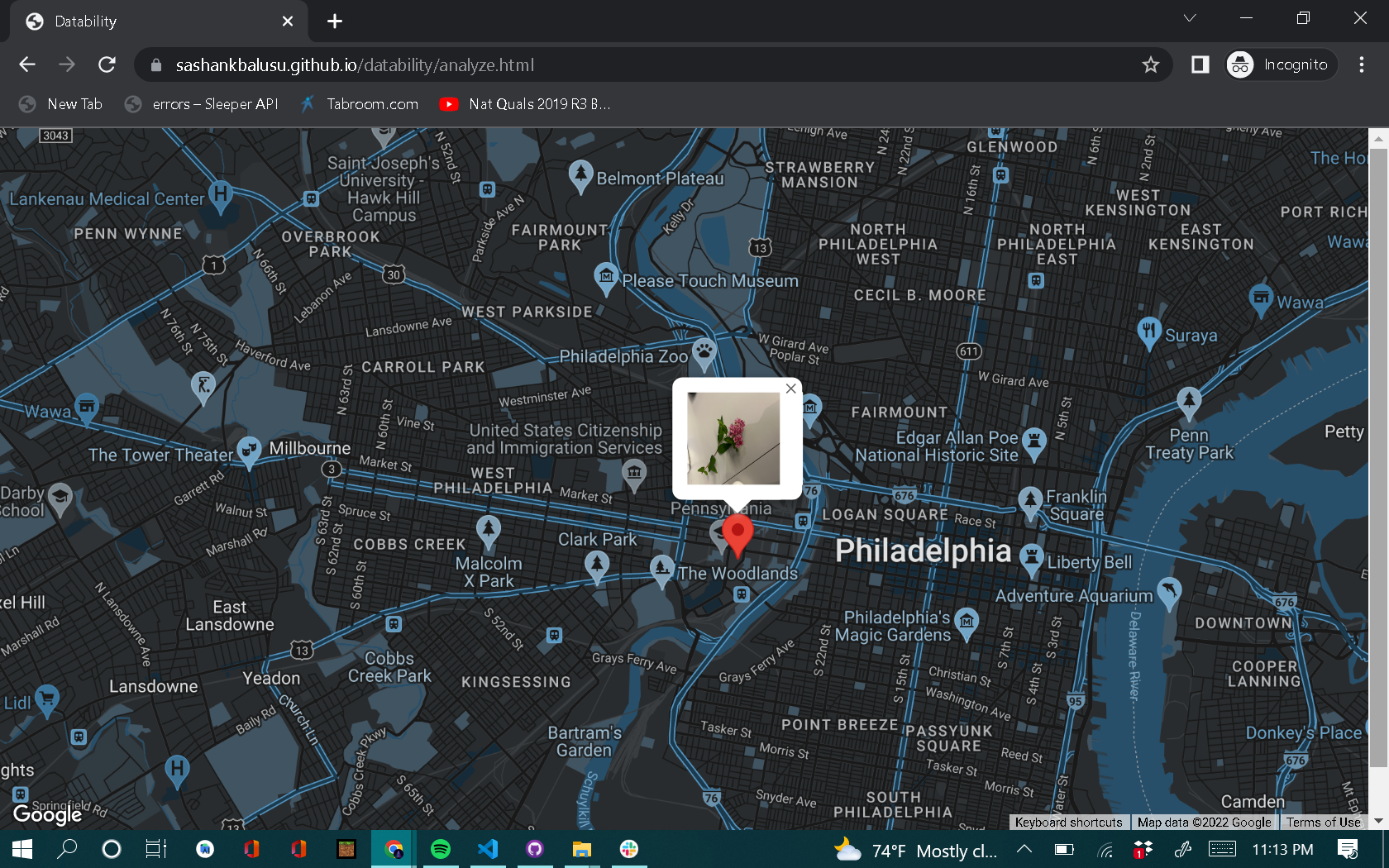Screen dimensions: 1389x868
Task: Click the Lankenau Medical Center hospital icon
Action: (220, 196)
